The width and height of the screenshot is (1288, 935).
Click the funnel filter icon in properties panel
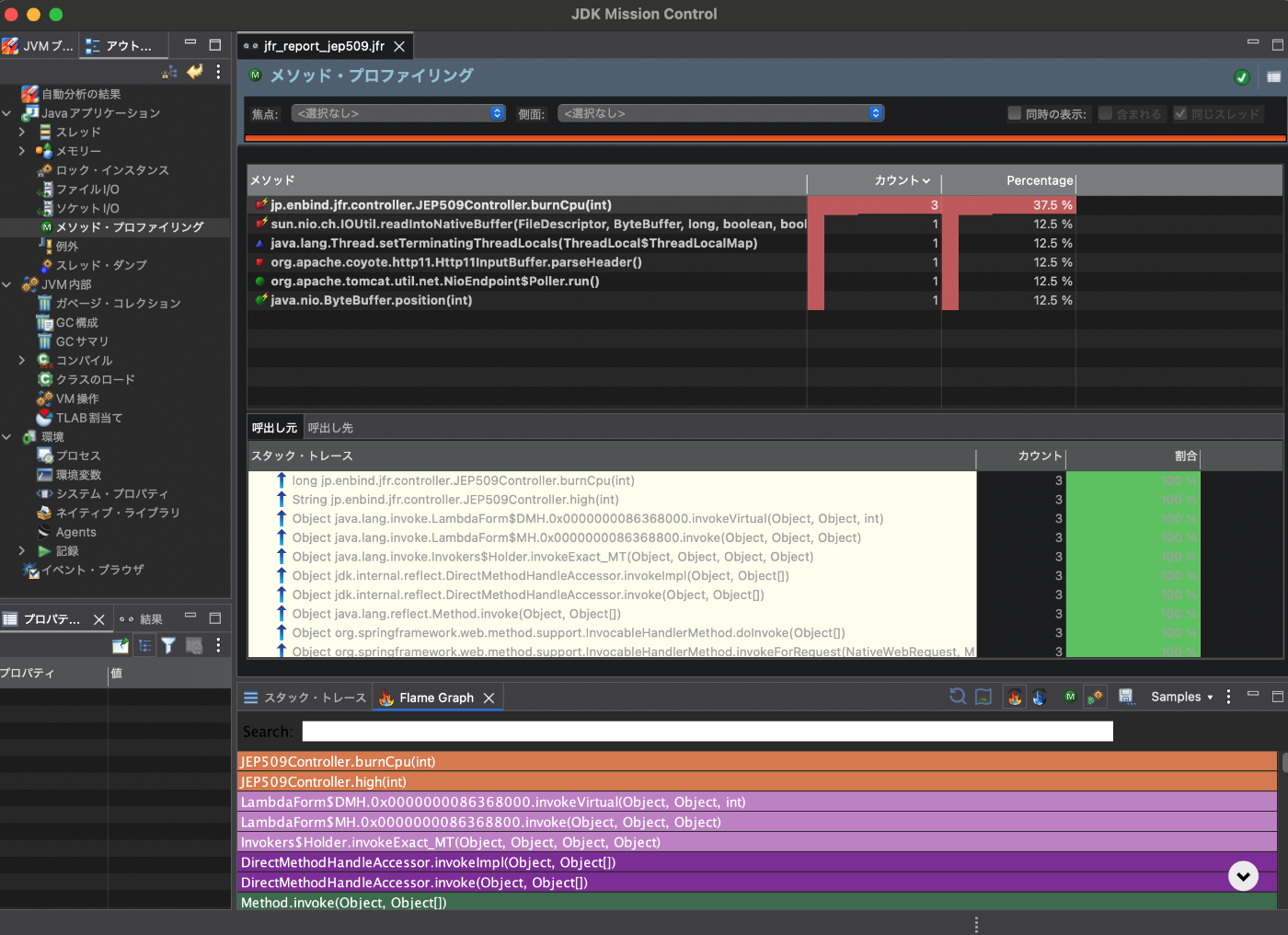168,646
